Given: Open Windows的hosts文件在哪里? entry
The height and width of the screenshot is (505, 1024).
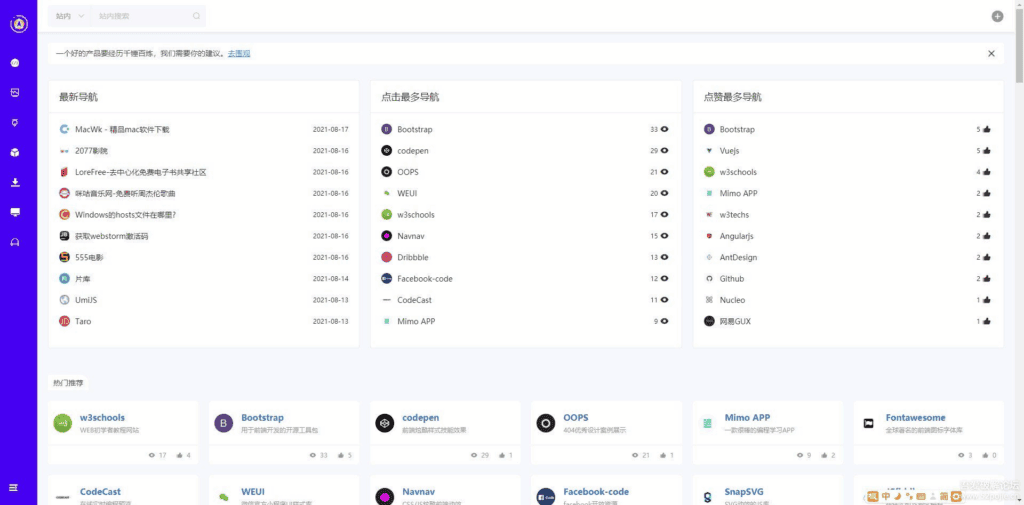Looking at the screenshot, I should point(125,215).
